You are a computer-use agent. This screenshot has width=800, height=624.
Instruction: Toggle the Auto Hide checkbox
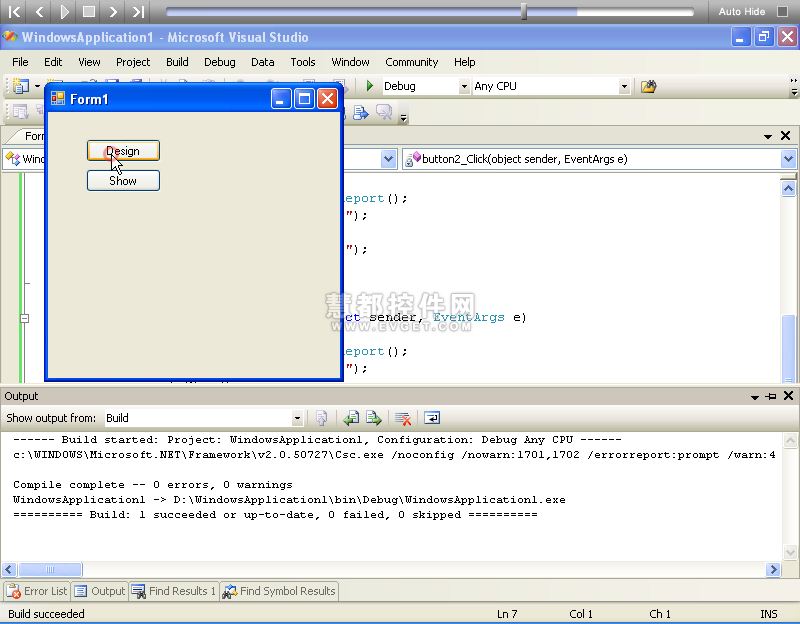[782, 11]
